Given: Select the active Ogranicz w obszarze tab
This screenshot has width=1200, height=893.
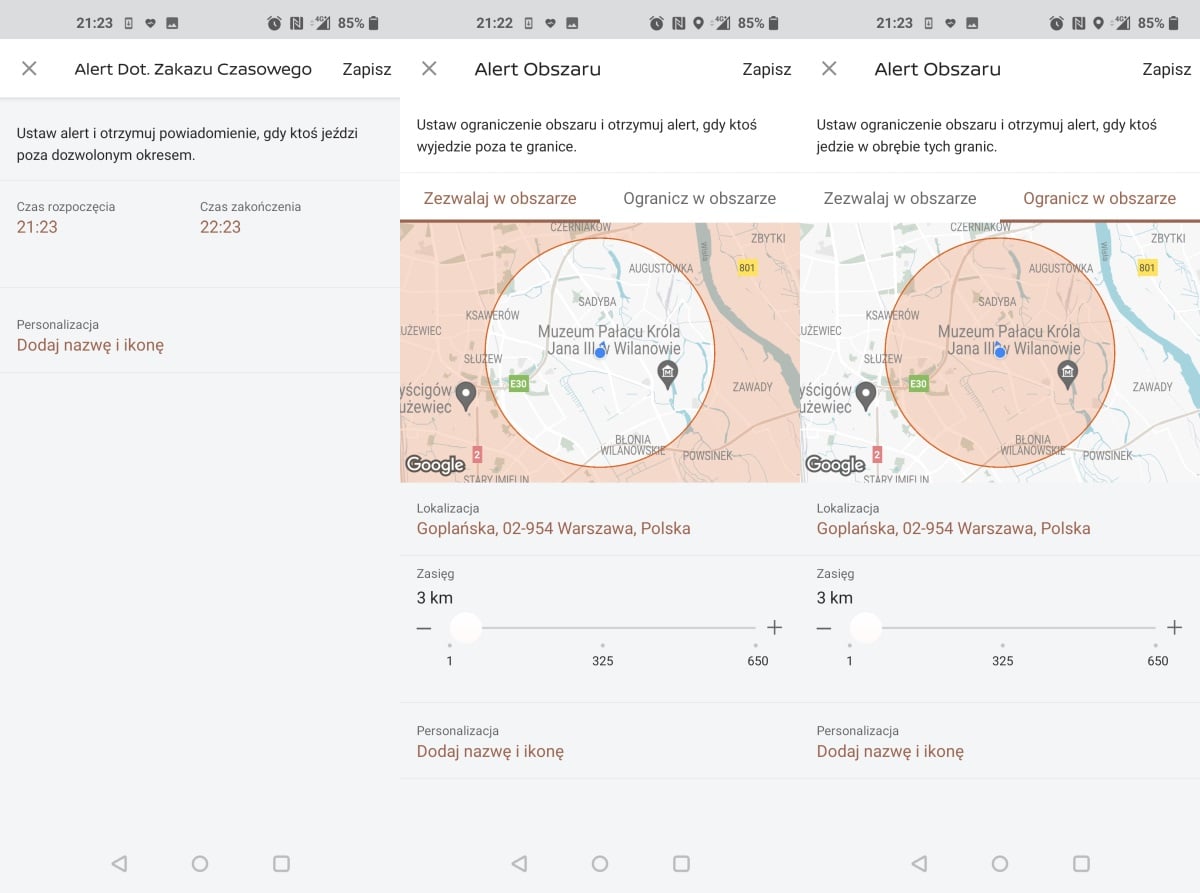Looking at the screenshot, I should tap(1099, 198).
